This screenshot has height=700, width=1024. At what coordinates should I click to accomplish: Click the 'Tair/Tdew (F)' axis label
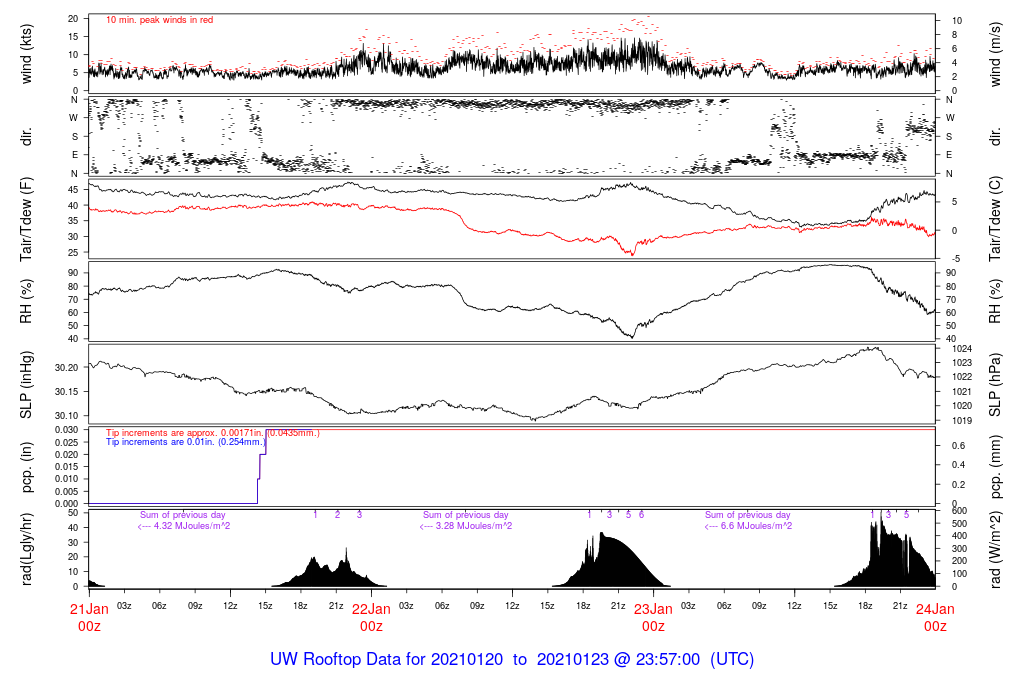pyautogui.click(x=26, y=219)
